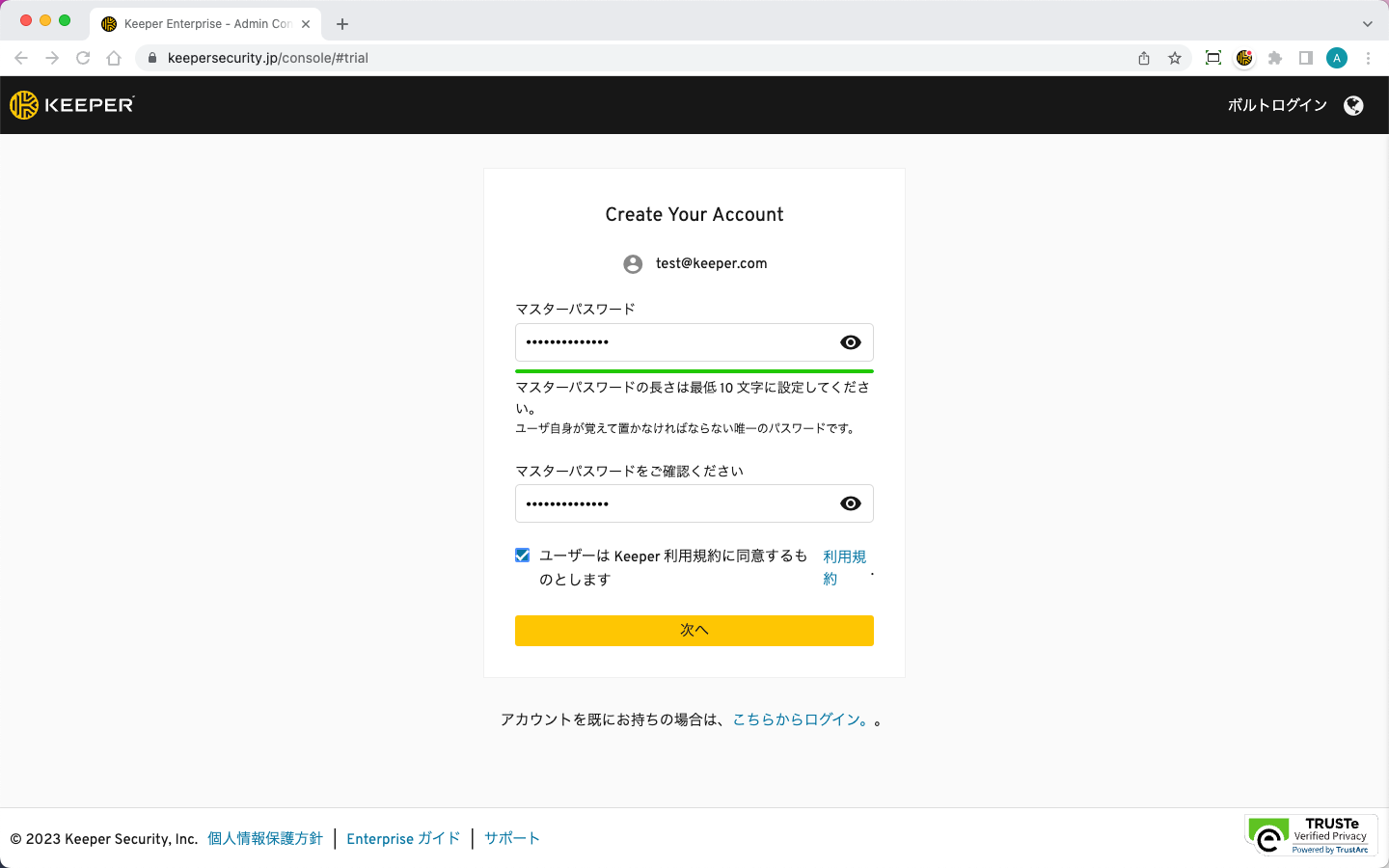Click the Keeper logo in header

(72, 105)
